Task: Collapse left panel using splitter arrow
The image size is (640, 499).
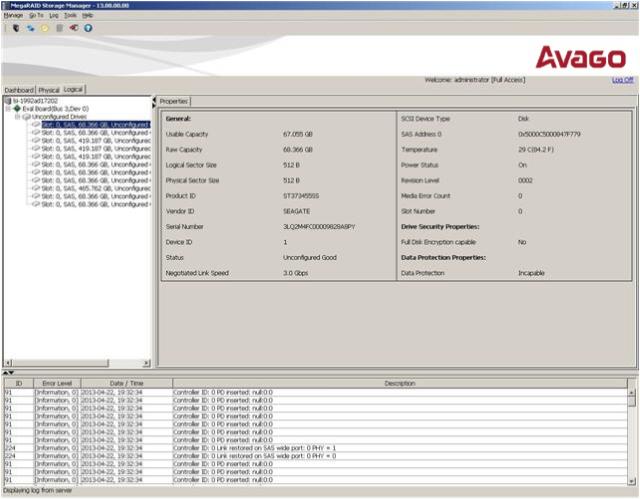Action: [153, 100]
